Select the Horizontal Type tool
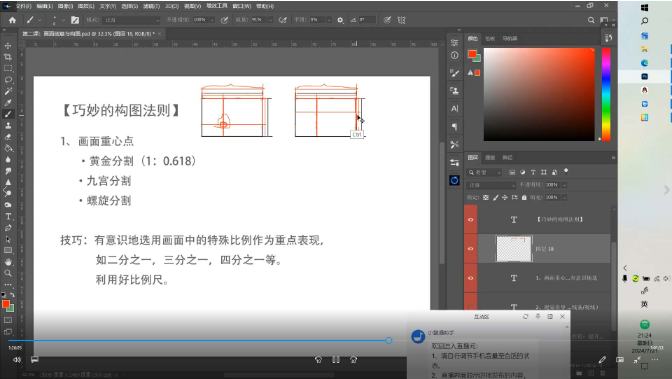The height and width of the screenshot is (379, 672). (8, 217)
